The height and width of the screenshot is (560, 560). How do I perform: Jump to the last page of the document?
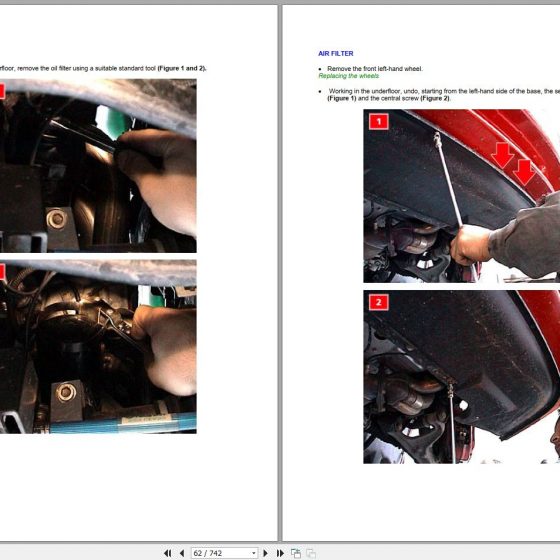pos(280,553)
